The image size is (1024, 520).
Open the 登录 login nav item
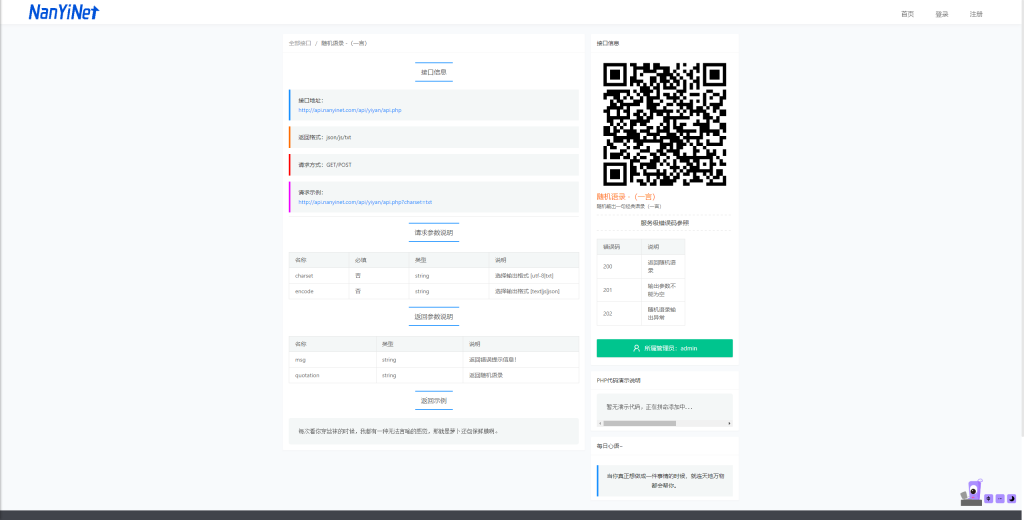(x=942, y=14)
